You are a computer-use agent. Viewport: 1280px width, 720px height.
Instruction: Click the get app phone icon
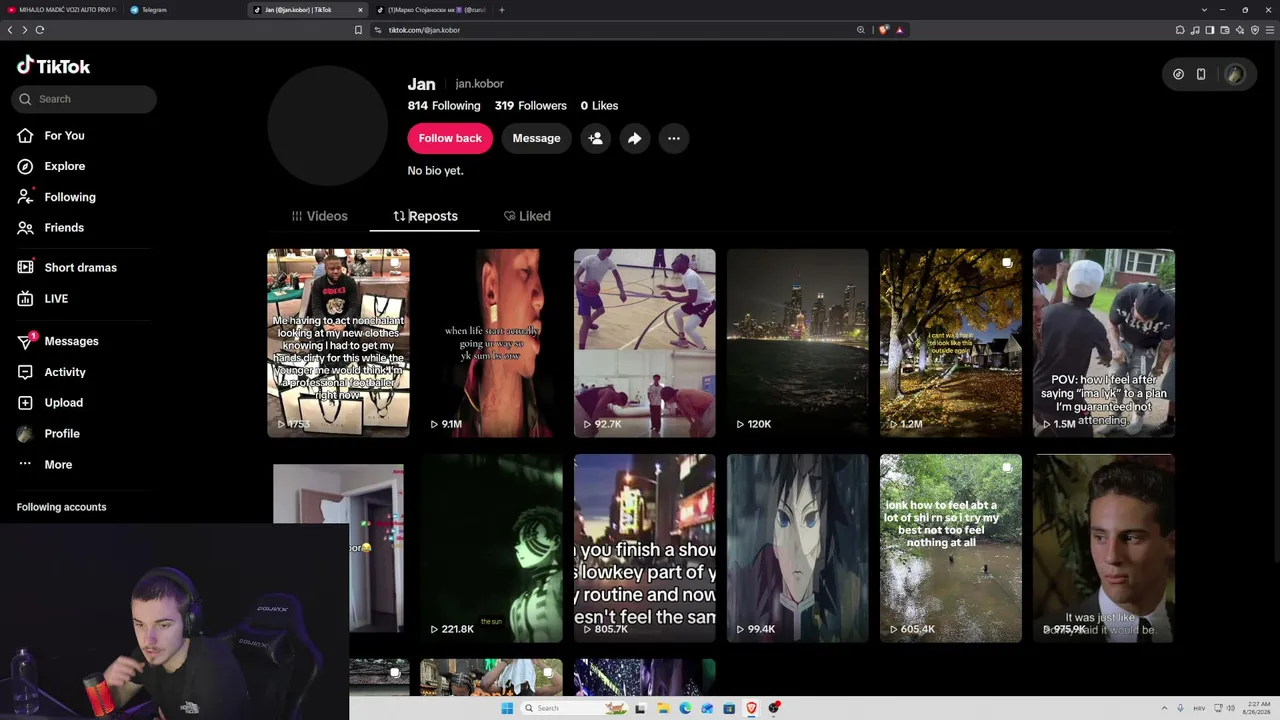[x=1201, y=74]
